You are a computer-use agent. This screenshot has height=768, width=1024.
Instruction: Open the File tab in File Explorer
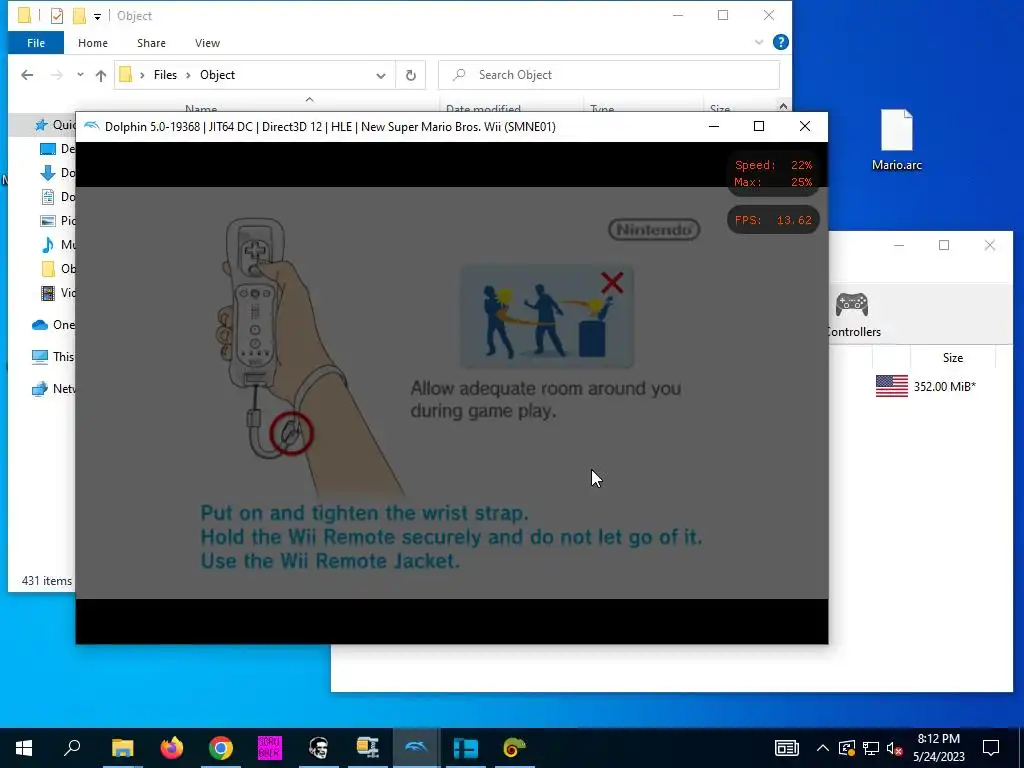point(36,43)
